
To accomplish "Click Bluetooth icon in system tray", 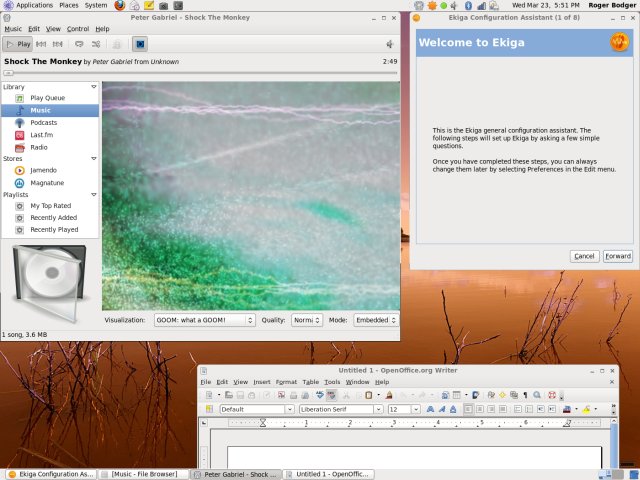I will point(468,5).
